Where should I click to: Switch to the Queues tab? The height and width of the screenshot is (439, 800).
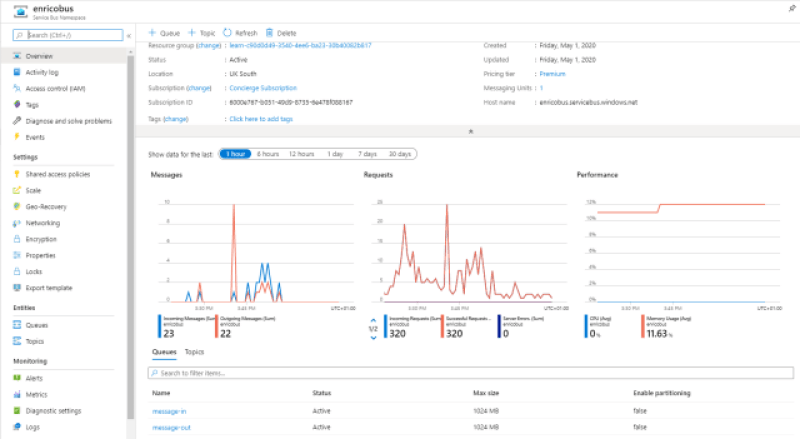pyautogui.click(x=164, y=352)
